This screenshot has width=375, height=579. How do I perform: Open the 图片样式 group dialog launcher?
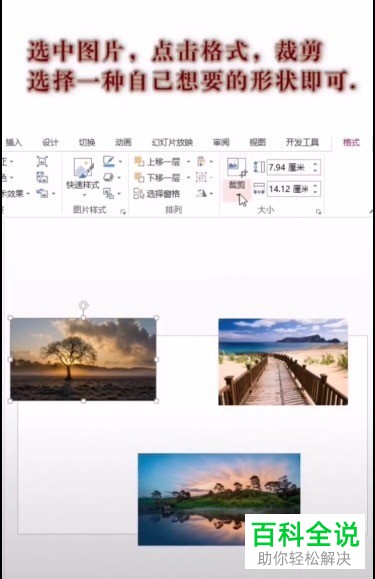123,212
